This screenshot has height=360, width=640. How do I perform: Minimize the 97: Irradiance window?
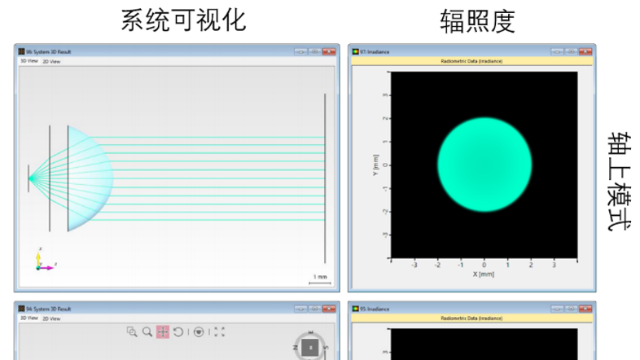coord(557,51)
